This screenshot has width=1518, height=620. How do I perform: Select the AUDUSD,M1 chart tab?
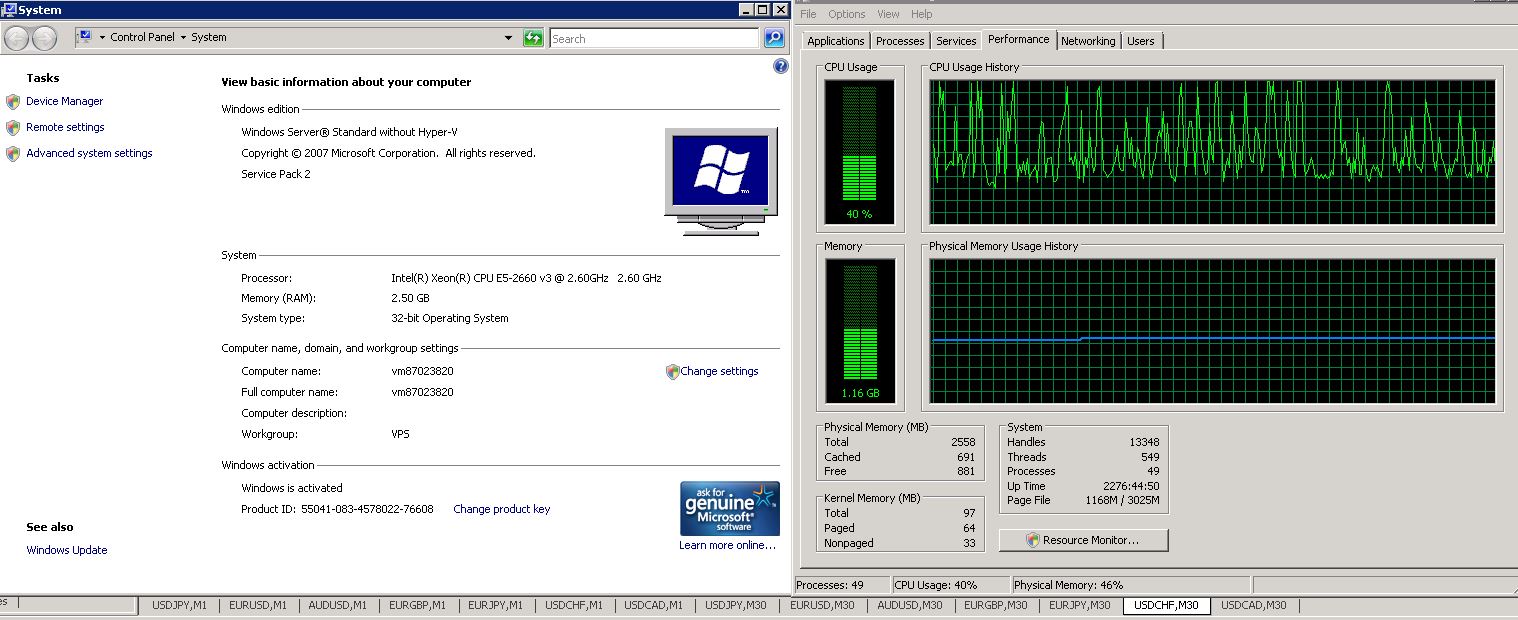337,605
